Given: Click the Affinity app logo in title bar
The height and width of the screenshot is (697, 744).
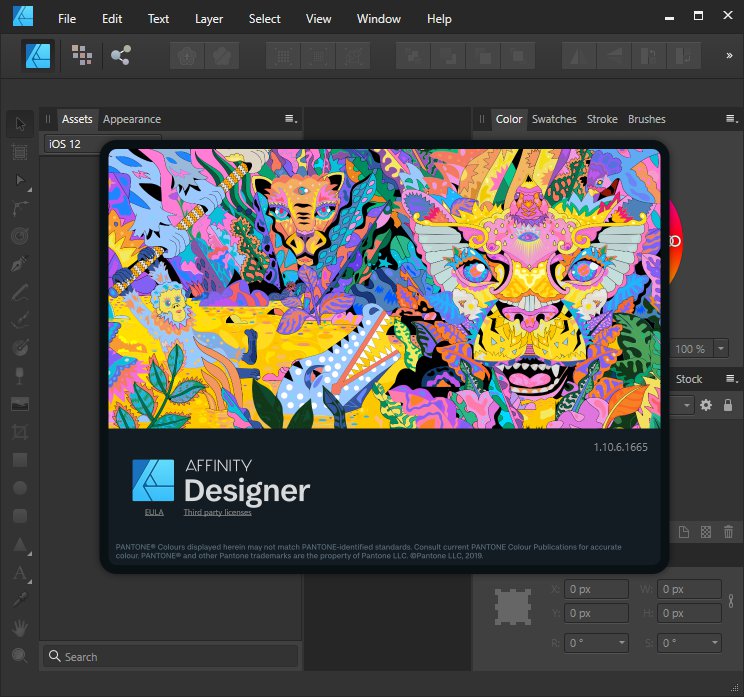Looking at the screenshot, I should pos(23,16).
